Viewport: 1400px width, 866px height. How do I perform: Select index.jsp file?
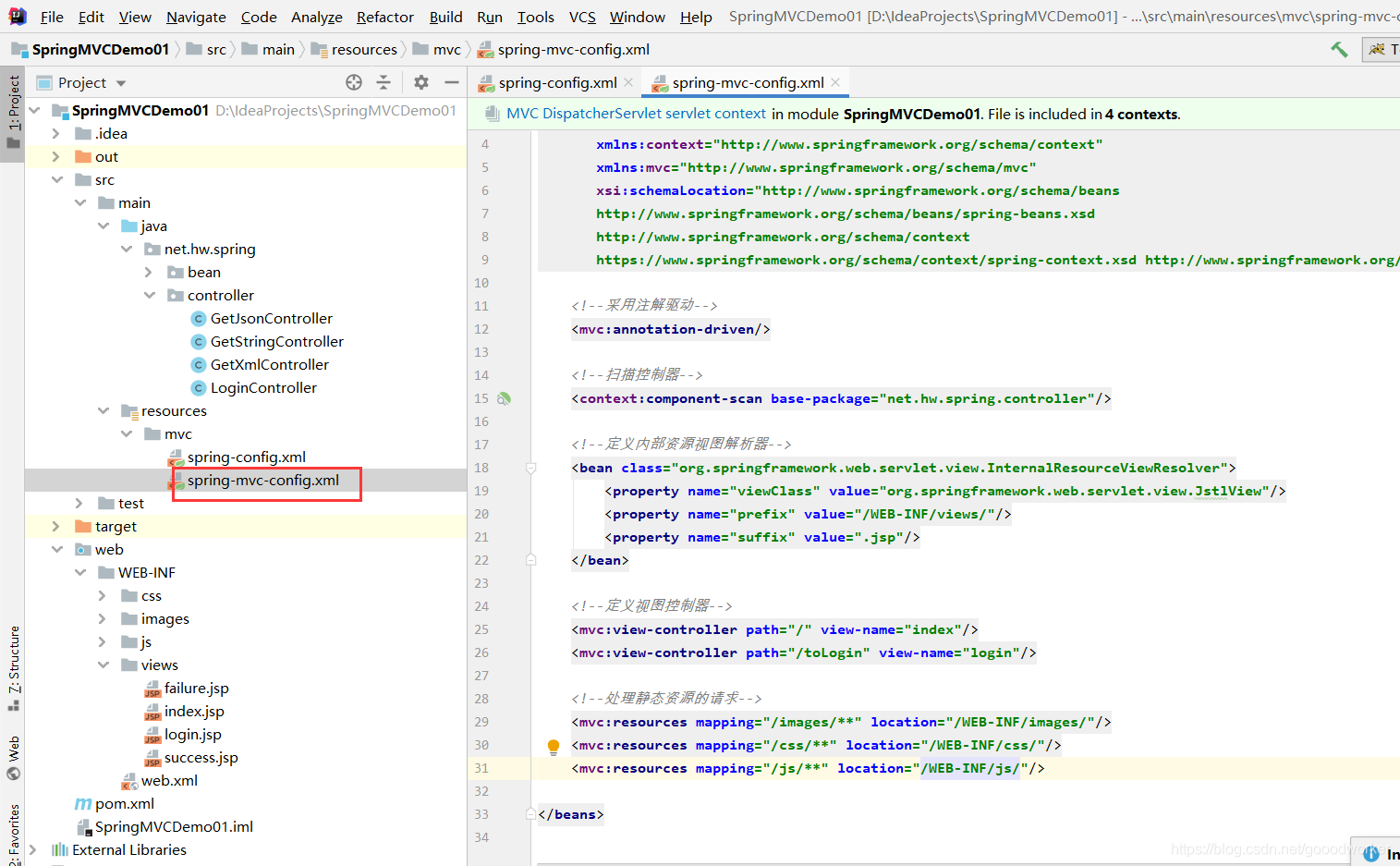pos(185,712)
